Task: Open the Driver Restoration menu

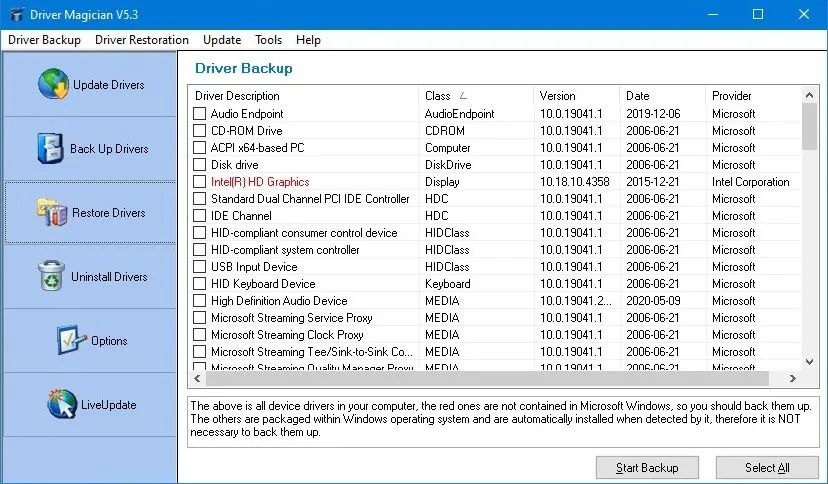Action: coord(142,40)
